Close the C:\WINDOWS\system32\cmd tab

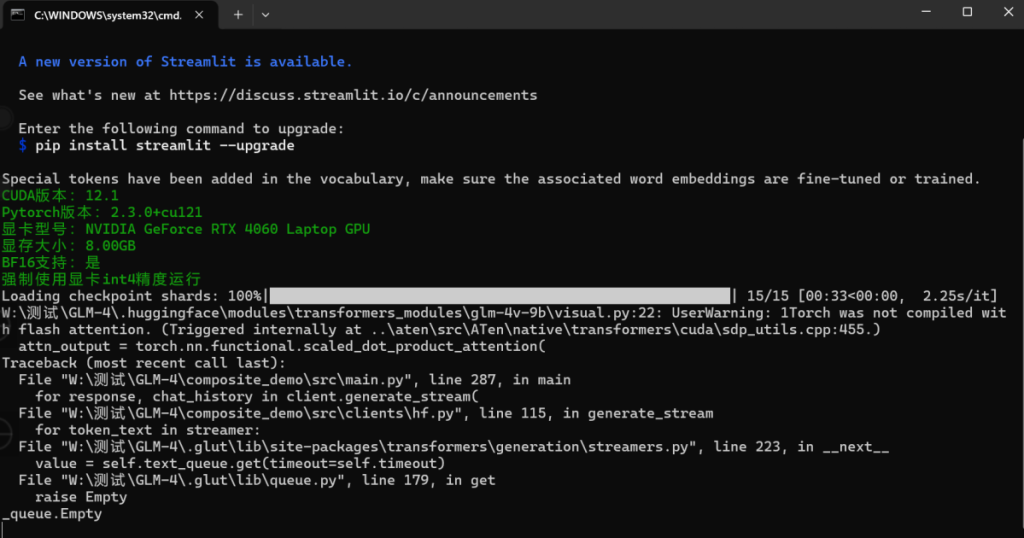coord(201,15)
